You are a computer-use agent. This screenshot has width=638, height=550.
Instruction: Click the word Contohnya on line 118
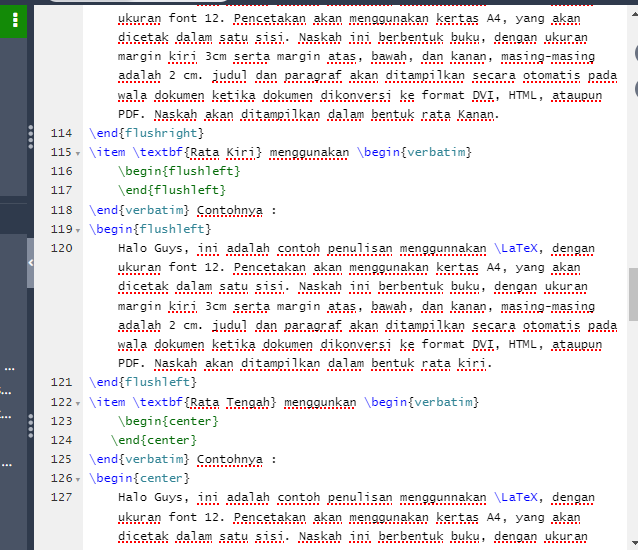click(x=229, y=210)
